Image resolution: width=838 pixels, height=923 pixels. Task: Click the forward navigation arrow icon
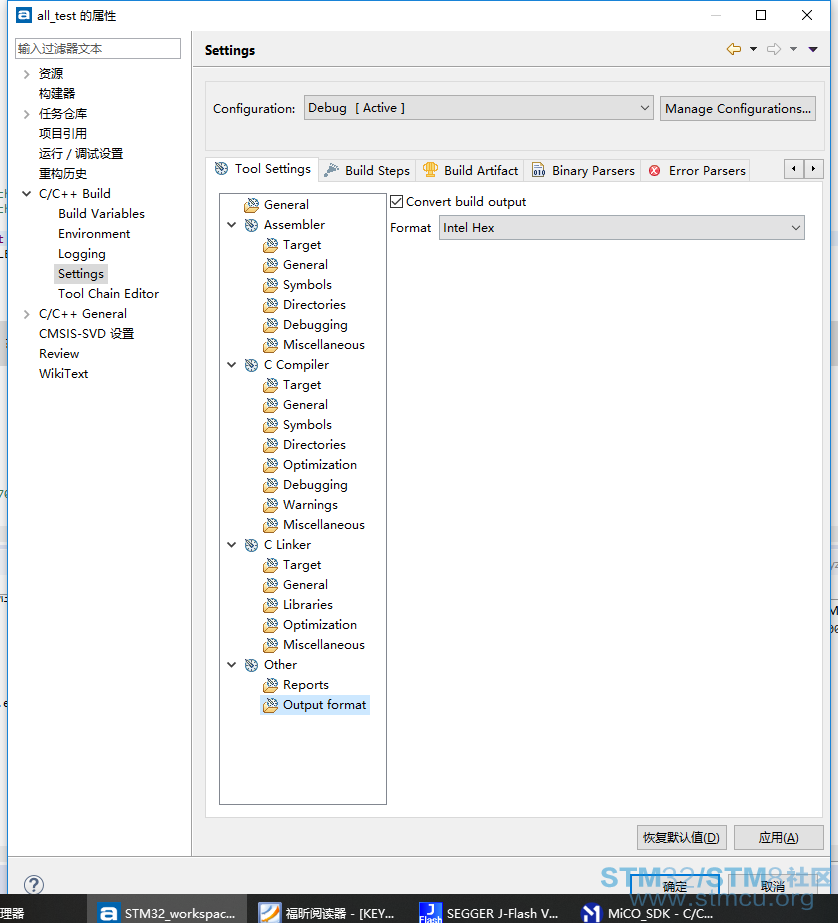(774, 49)
